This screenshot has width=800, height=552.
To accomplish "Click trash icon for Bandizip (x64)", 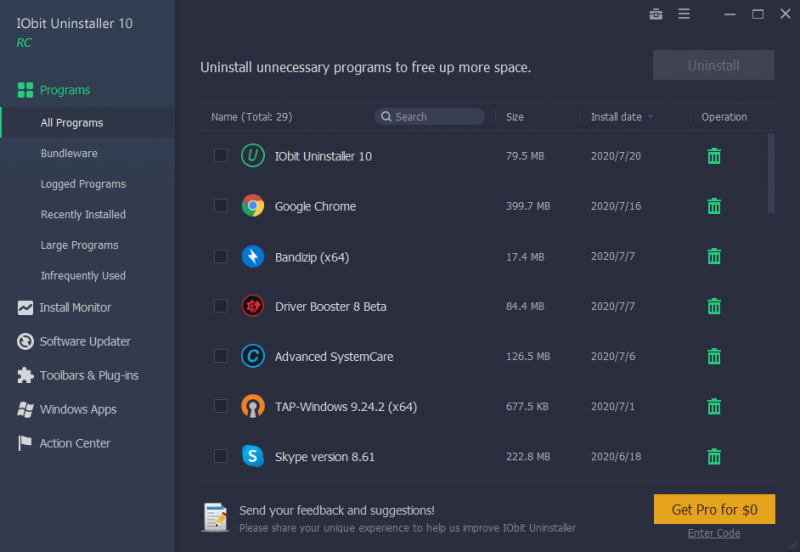I will coord(714,256).
